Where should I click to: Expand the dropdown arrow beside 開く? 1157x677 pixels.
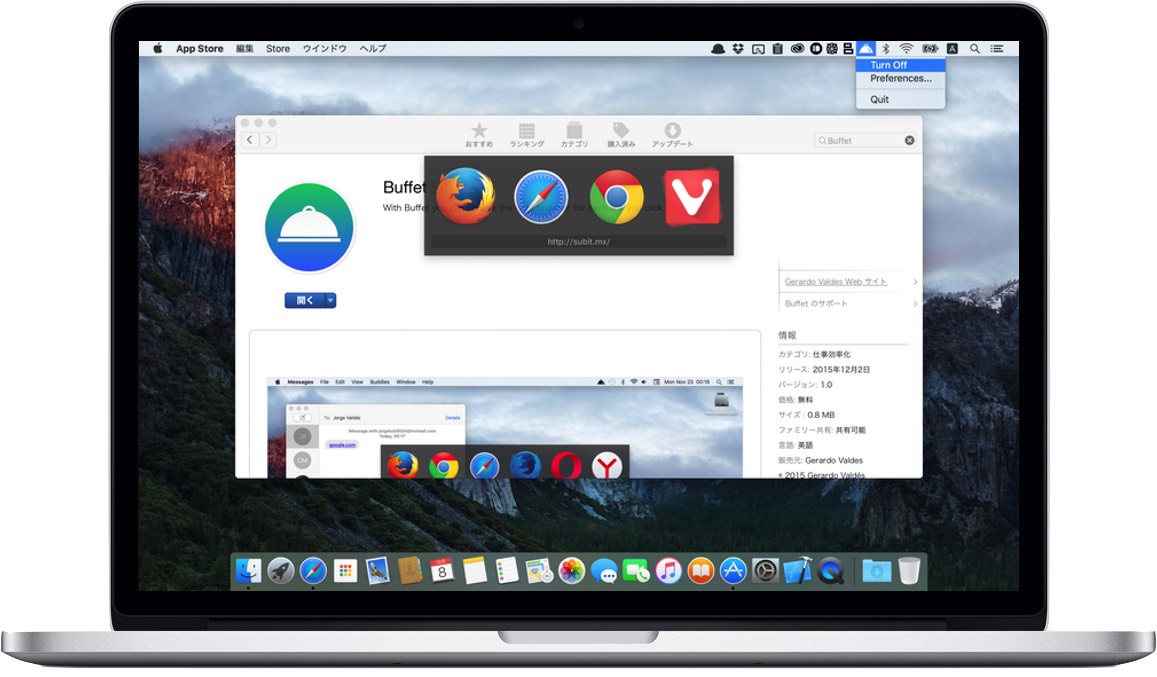(331, 300)
